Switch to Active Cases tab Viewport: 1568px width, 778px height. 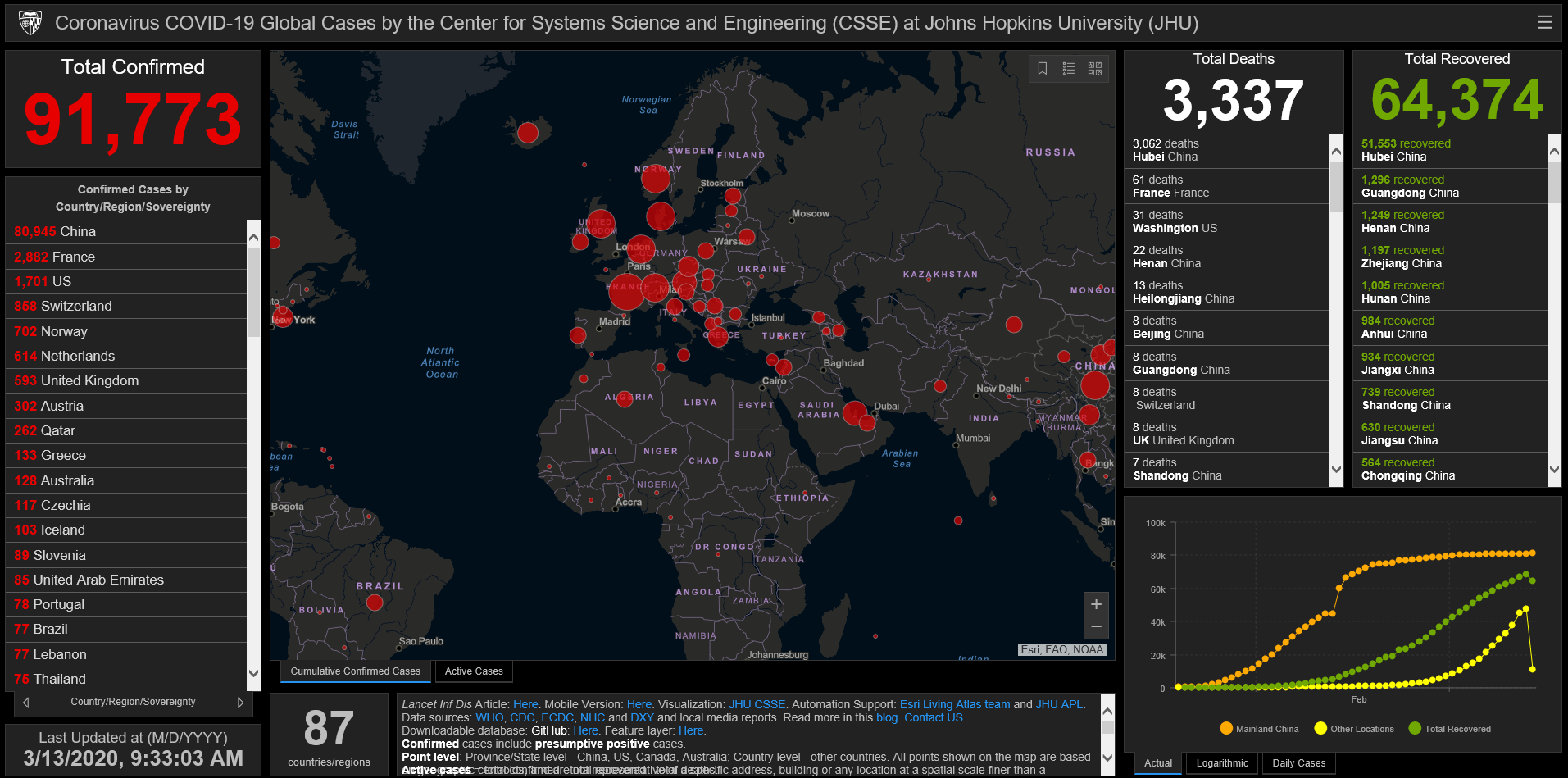click(474, 671)
